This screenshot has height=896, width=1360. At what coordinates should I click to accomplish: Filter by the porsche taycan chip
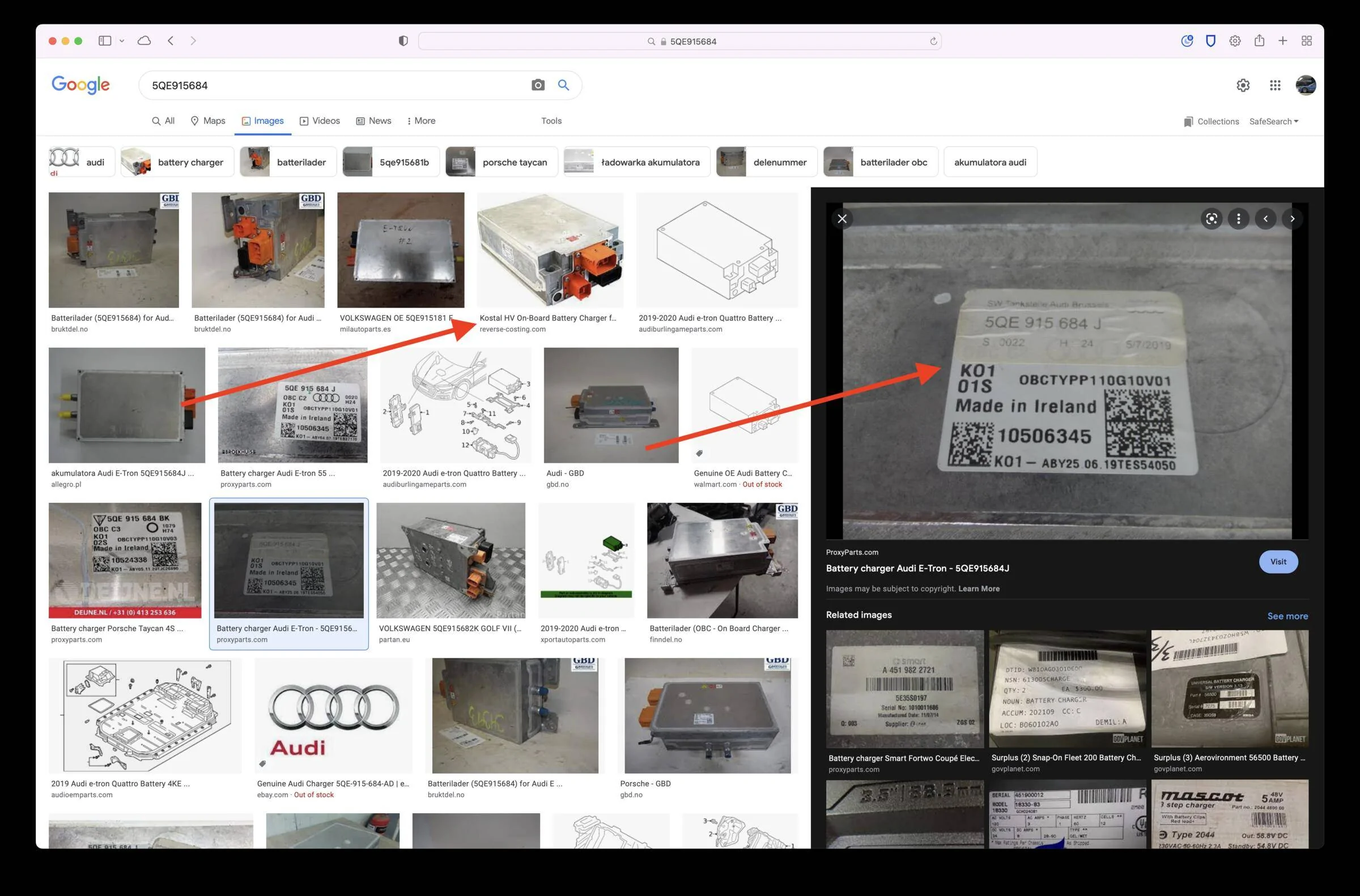click(501, 162)
